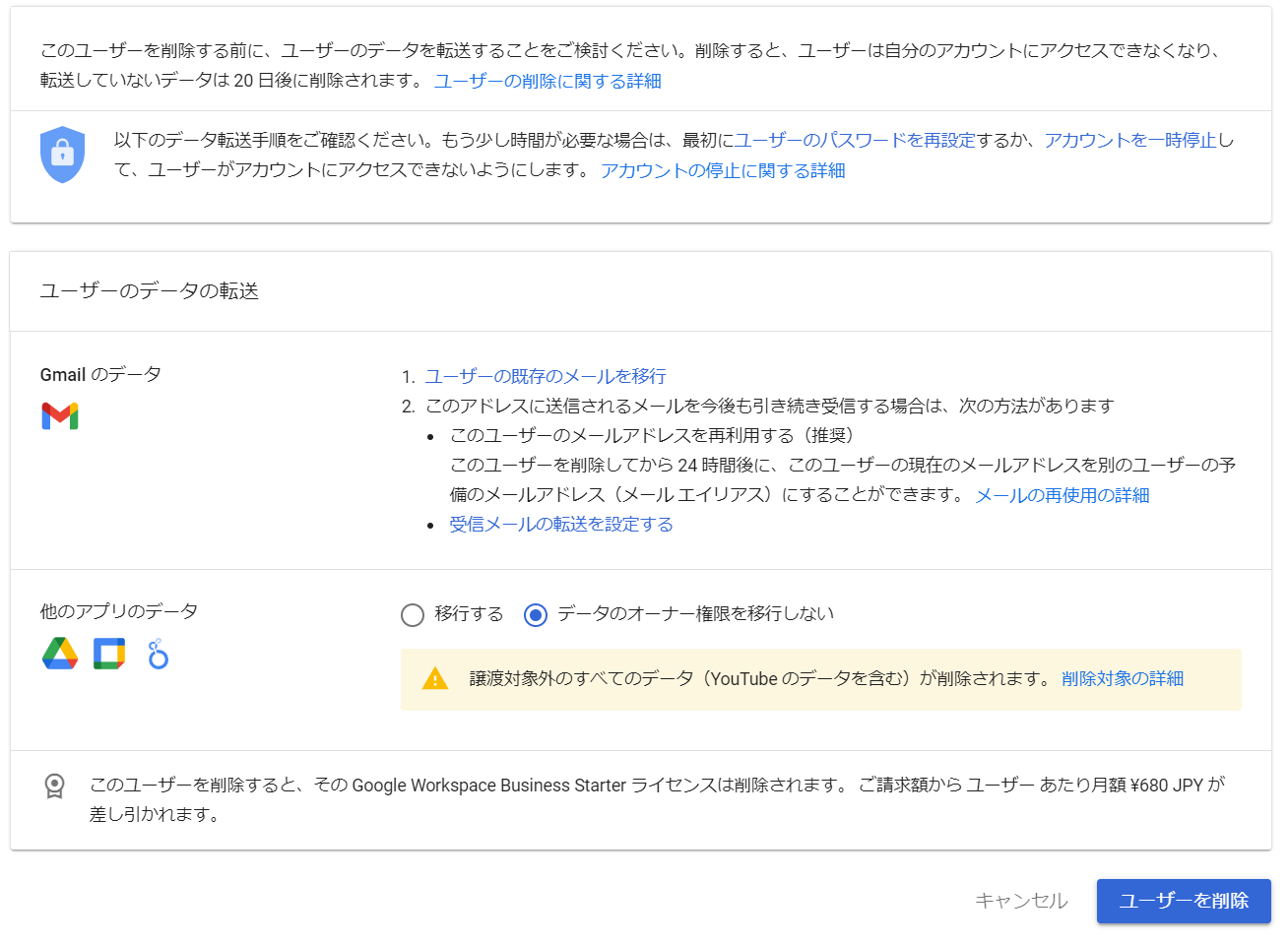
Task: Open ユーザーの削除に関する詳細 link
Action: pos(547,81)
